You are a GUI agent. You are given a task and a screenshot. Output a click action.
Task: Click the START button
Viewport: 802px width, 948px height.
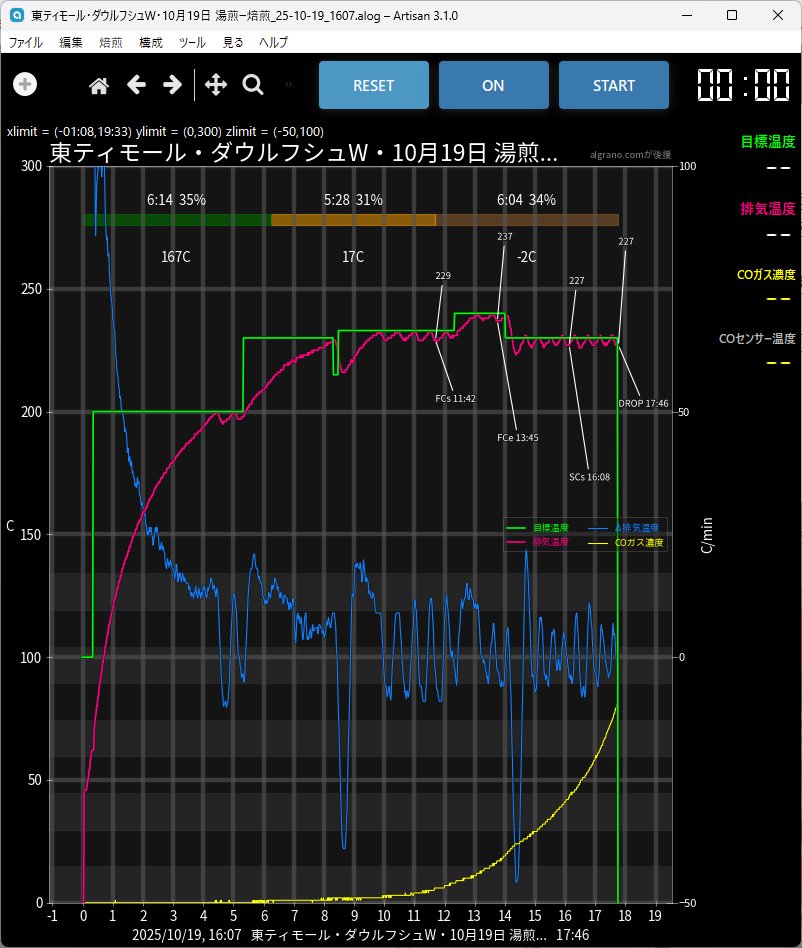tap(613, 85)
